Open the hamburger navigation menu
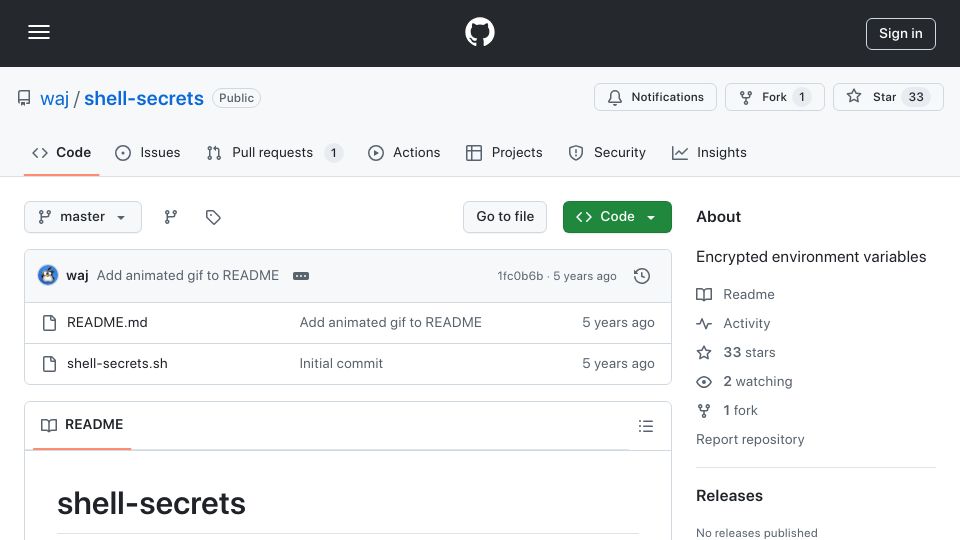 [39, 32]
